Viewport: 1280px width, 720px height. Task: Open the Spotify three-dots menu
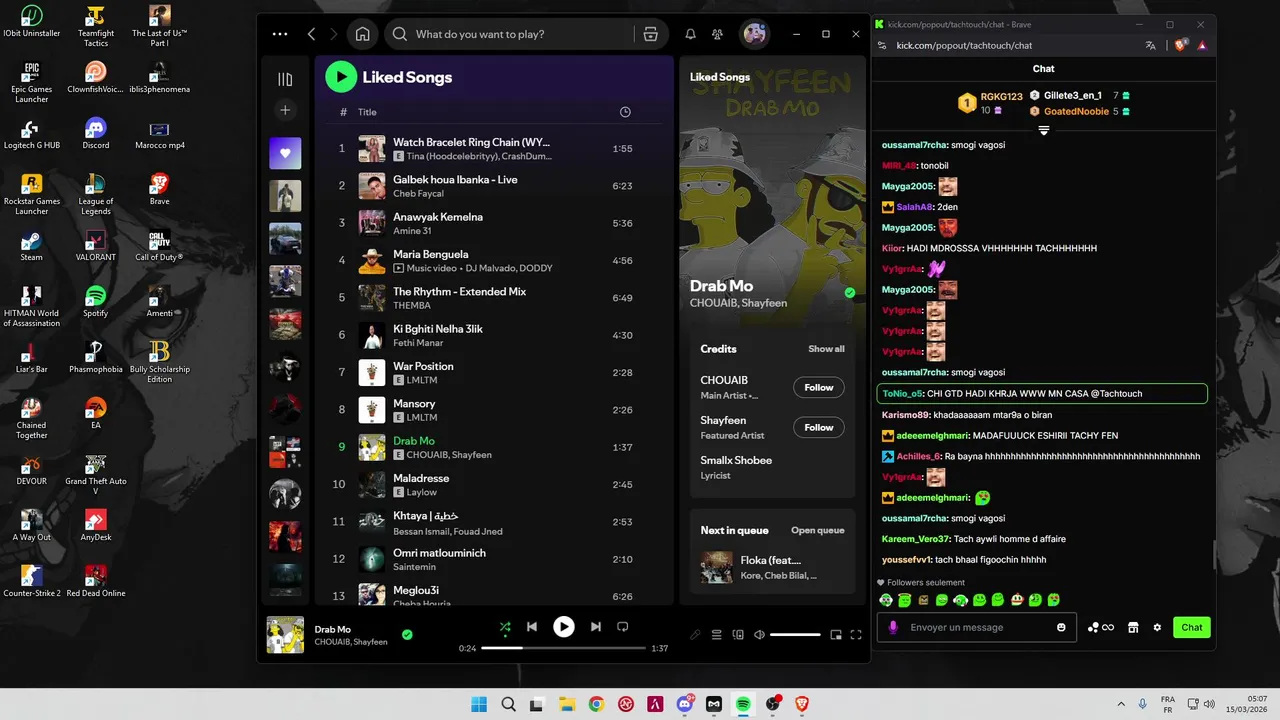coord(280,34)
